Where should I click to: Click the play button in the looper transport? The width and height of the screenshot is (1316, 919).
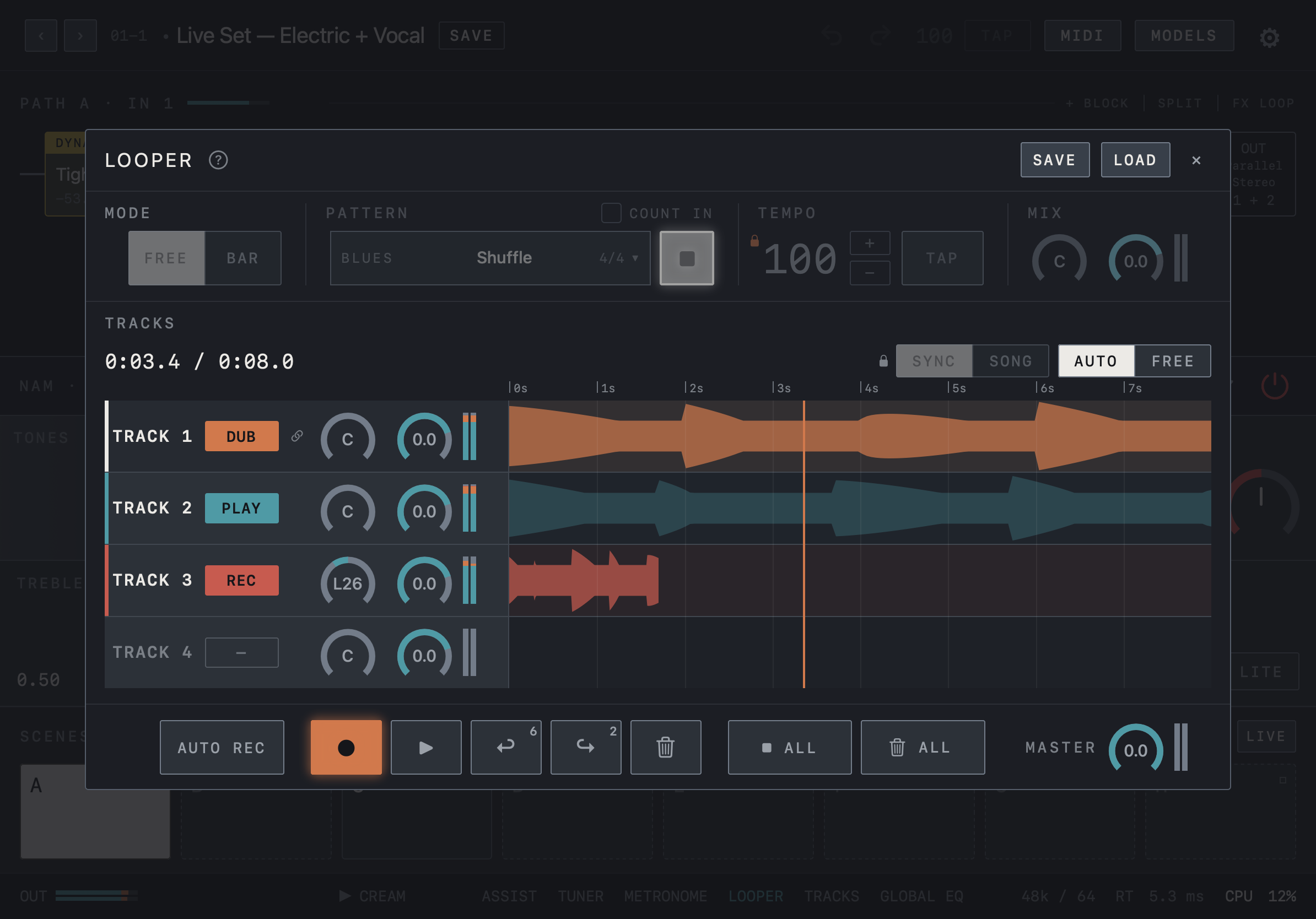426,747
